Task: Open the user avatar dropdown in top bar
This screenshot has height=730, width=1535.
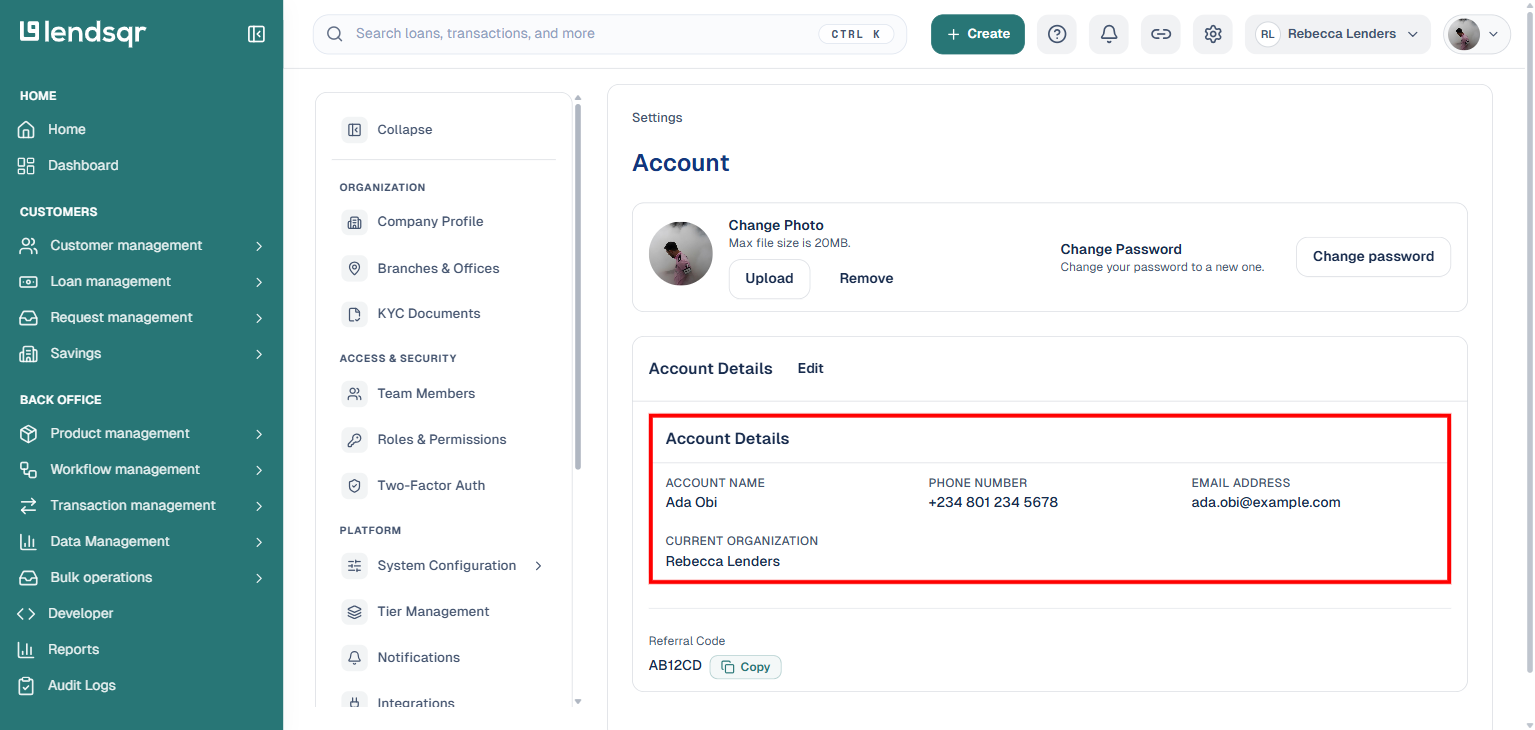Action: click(x=1477, y=34)
